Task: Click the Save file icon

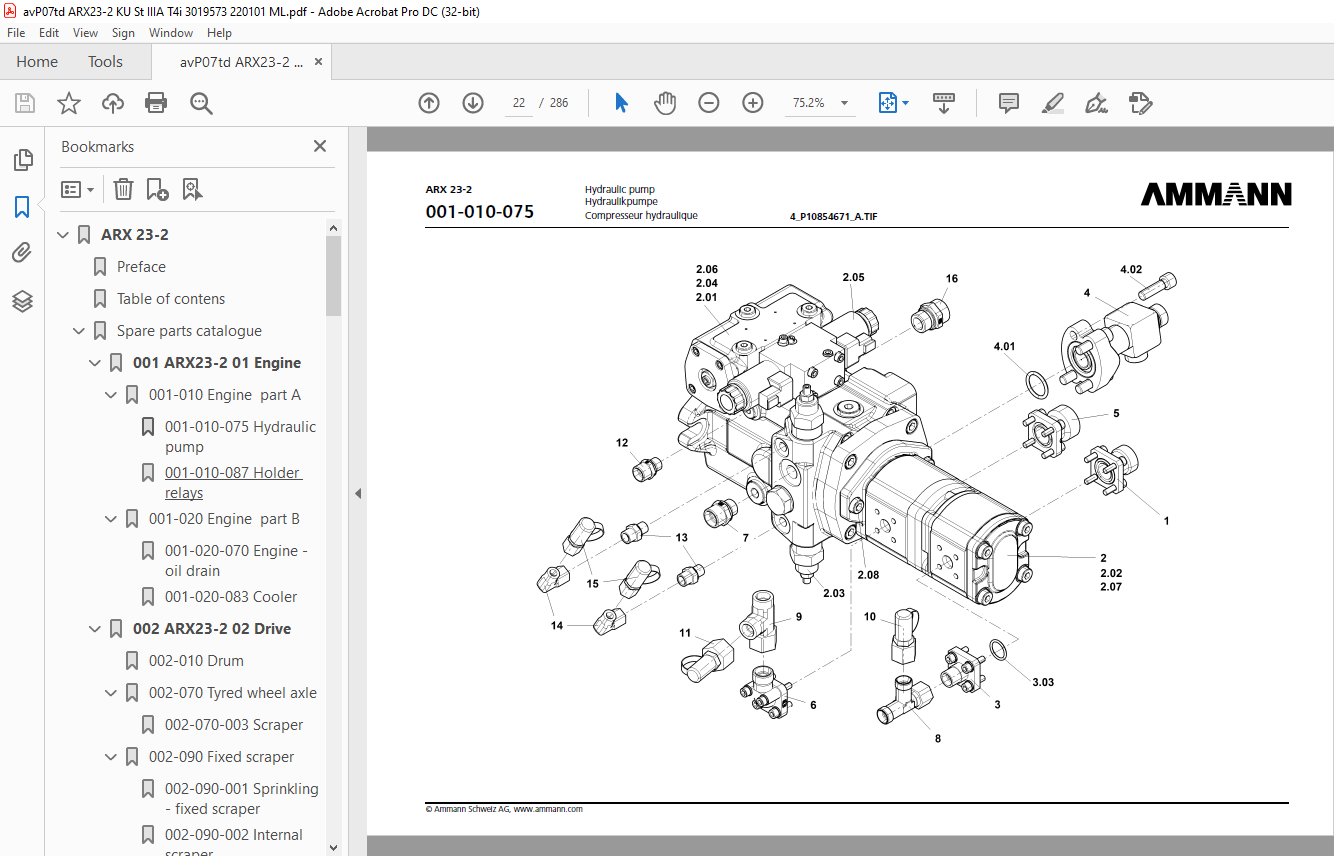Action: (25, 103)
